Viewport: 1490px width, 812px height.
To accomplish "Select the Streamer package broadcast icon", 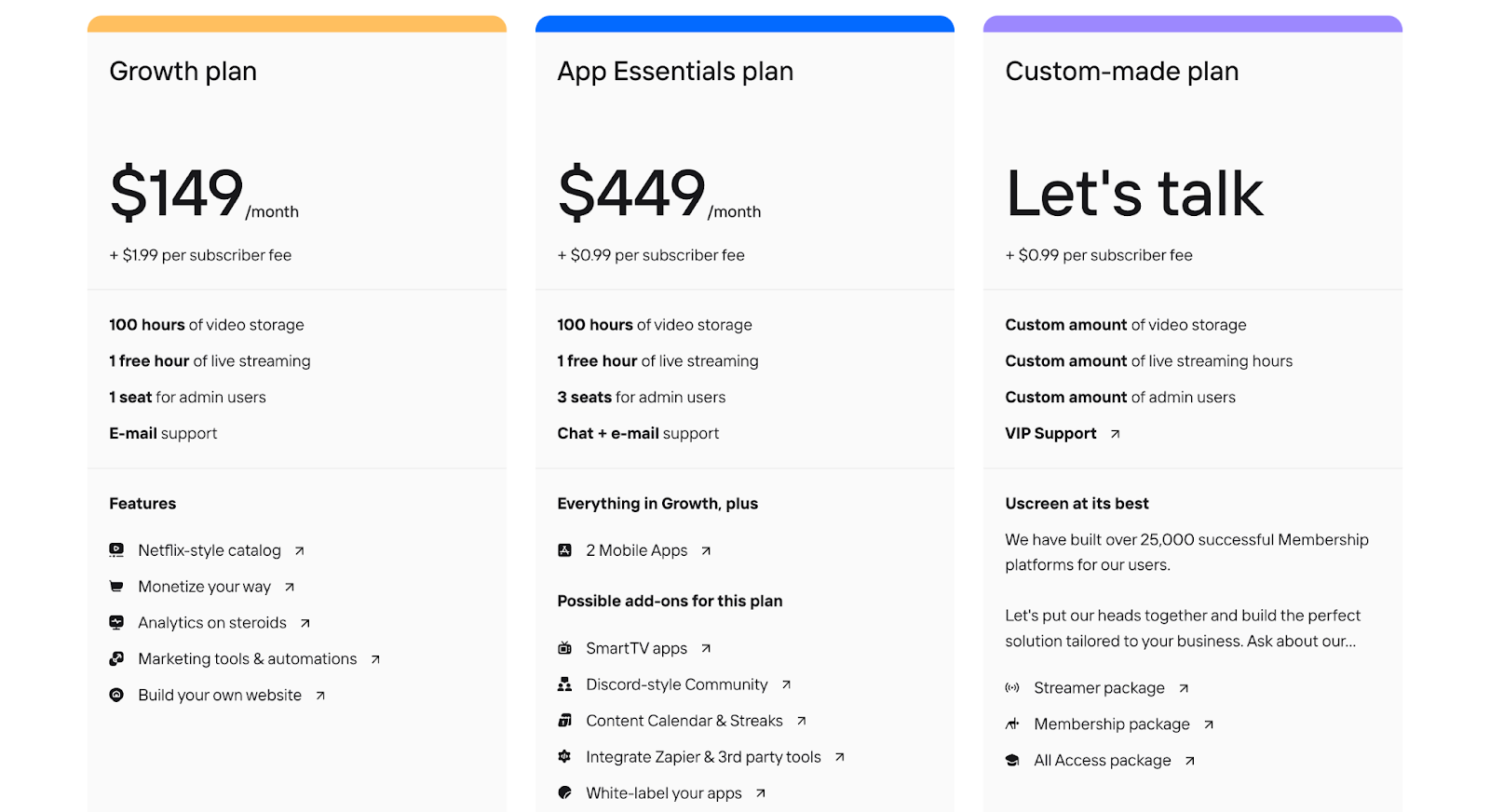I will [x=1012, y=688].
